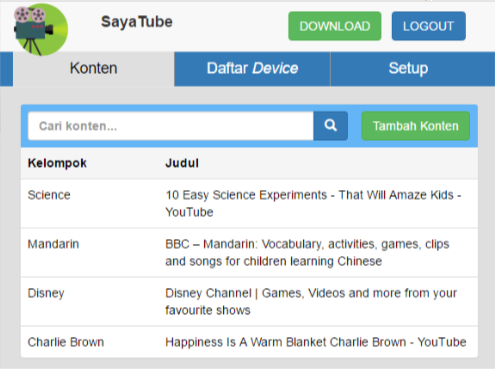
Task: Sort by the Kelompok column header
Action: point(57,163)
